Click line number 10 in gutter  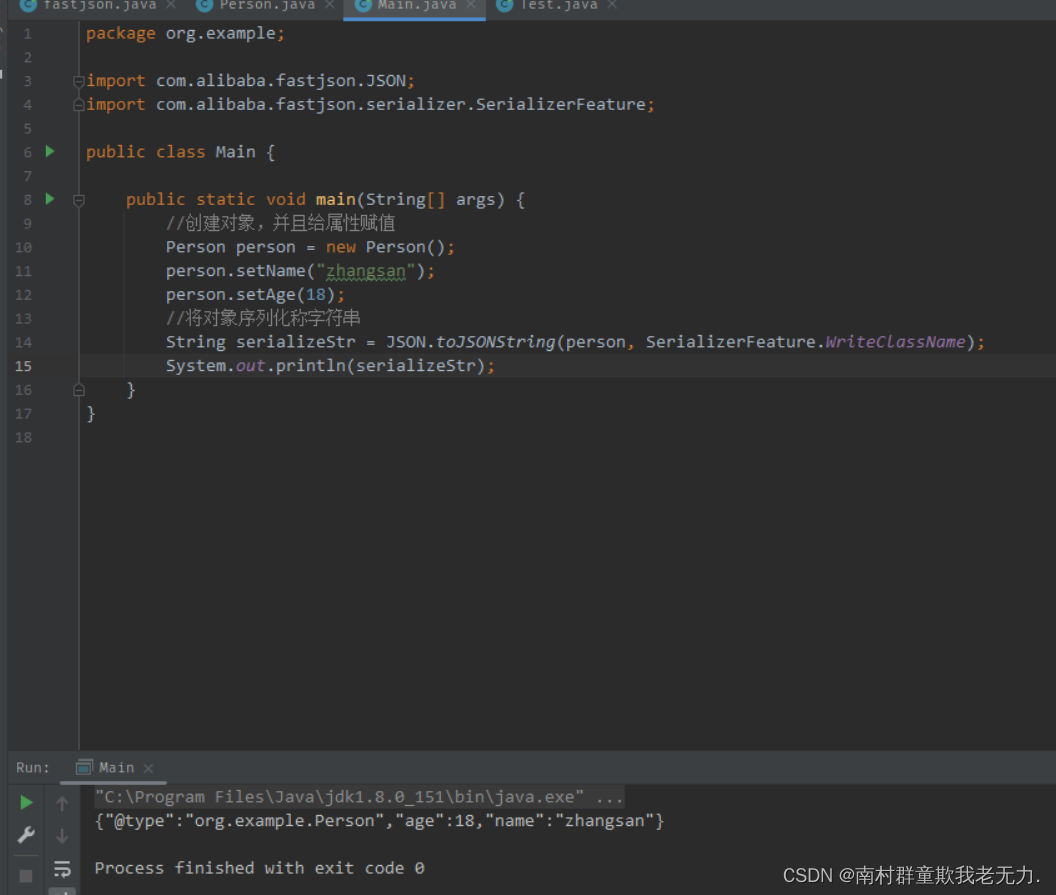pyautogui.click(x=24, y=247)
